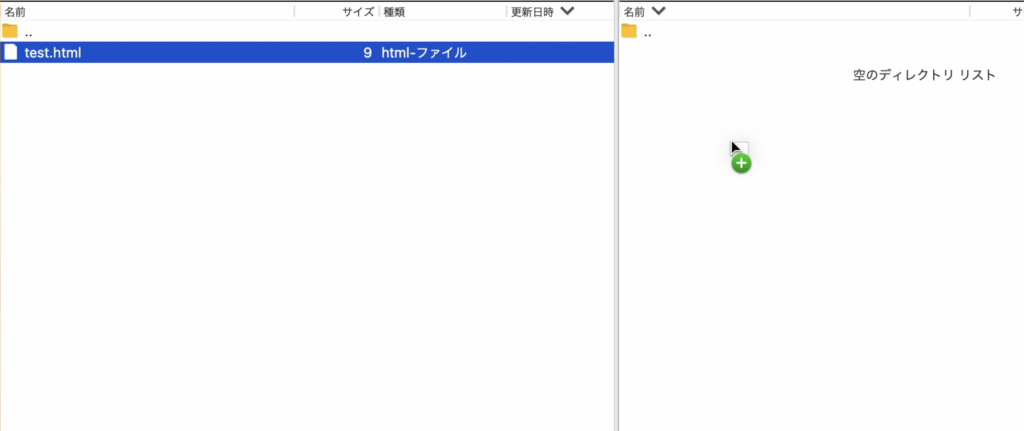Click html-ファイル type cell
Screen dimensions: 1024x431
(423, 52)
